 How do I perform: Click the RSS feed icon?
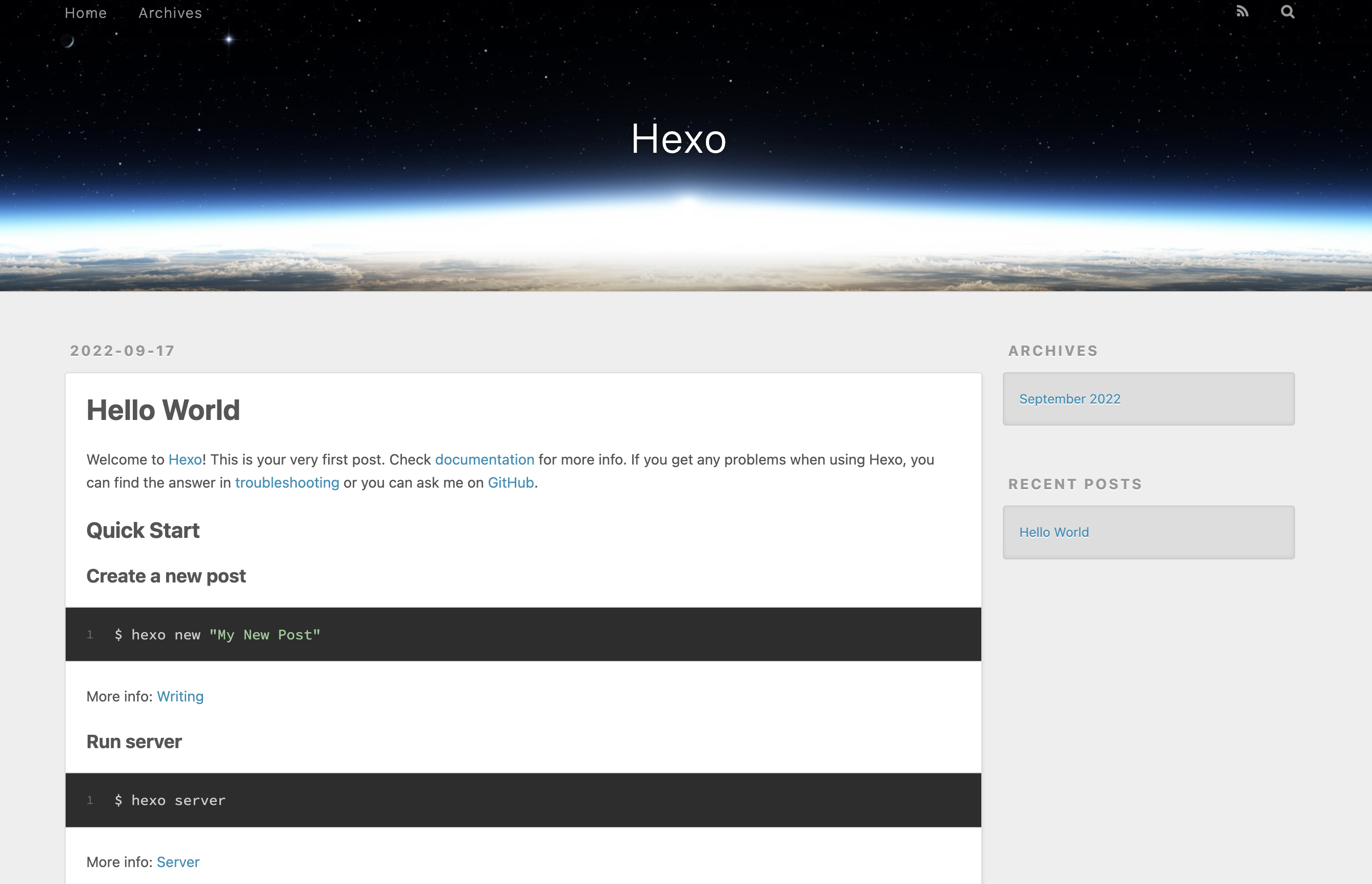tap(1242, 11)
